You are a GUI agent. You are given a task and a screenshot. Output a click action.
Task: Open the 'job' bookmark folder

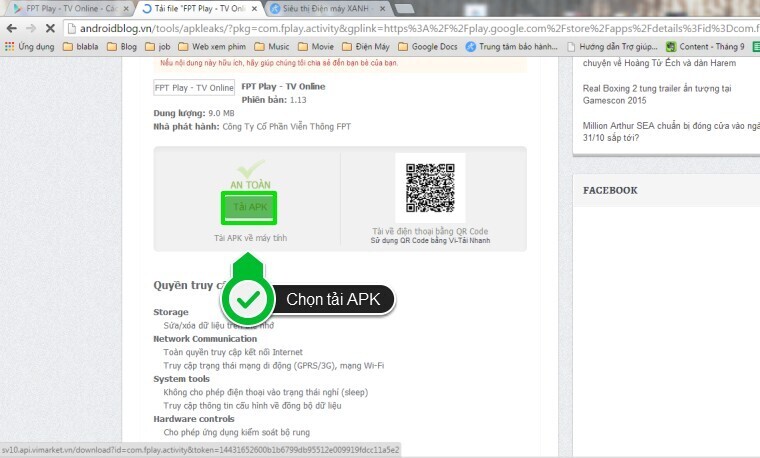[158, 47]
